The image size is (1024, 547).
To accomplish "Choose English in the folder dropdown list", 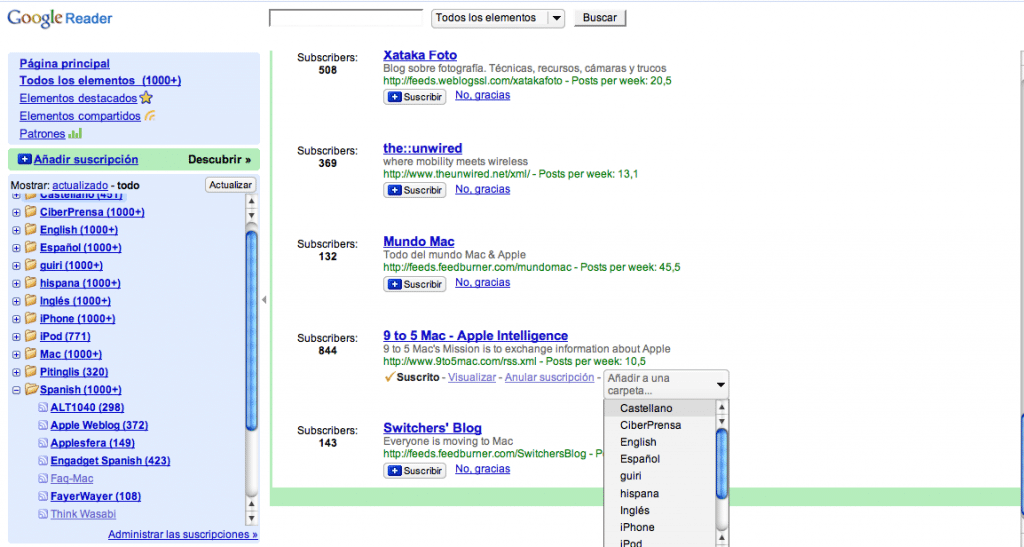I will (660, 442).
